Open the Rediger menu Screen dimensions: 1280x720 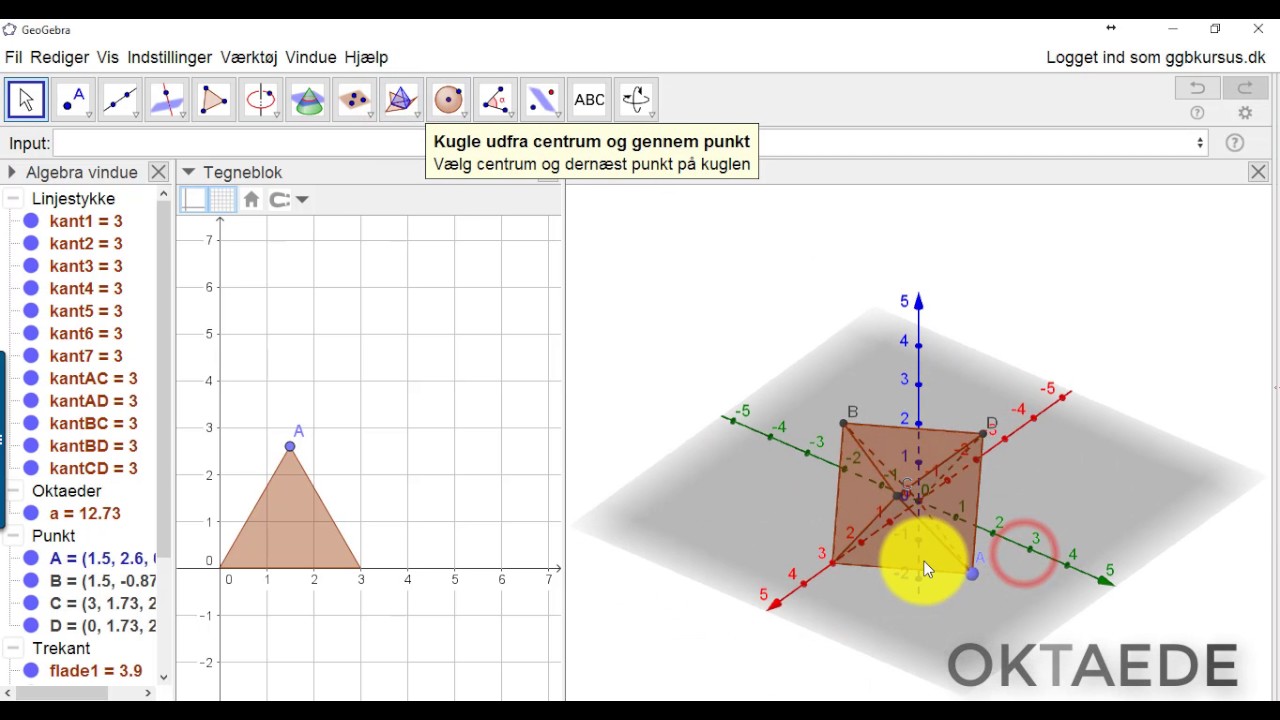coord(60,57)
